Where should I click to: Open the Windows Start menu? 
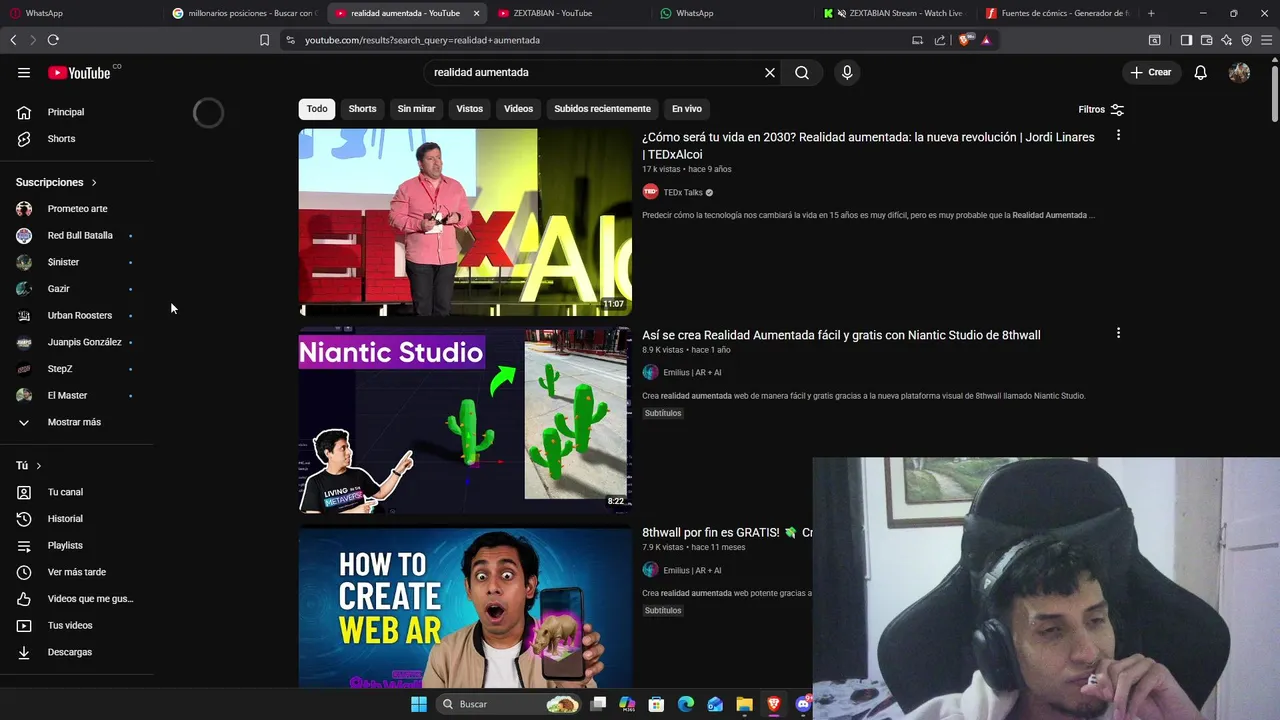click(x=419, y=704)
